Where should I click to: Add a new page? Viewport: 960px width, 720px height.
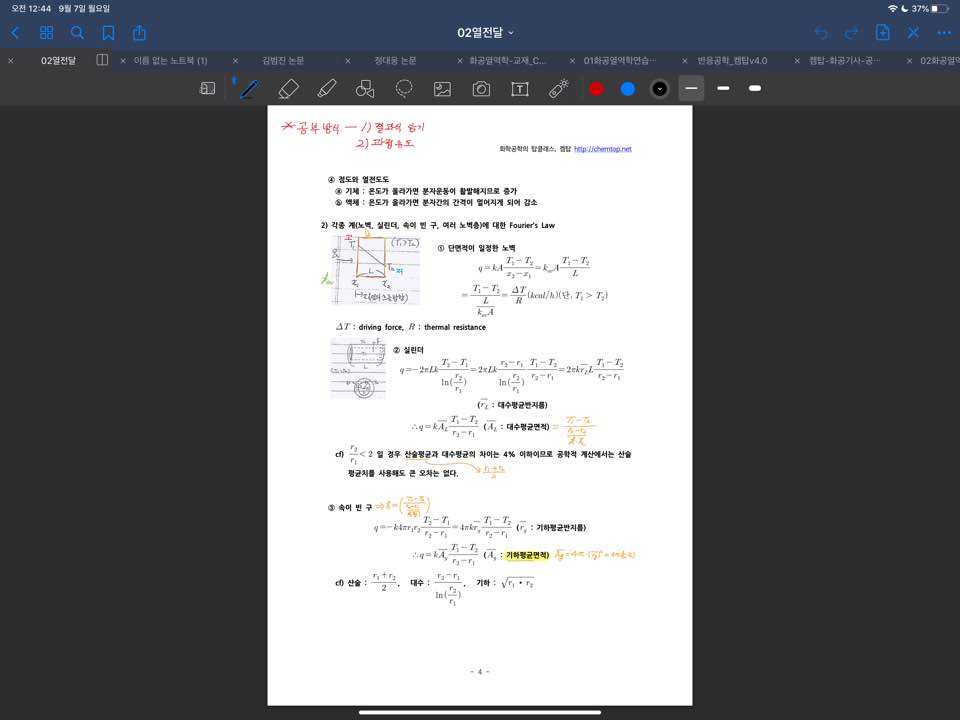click(882, 32)
